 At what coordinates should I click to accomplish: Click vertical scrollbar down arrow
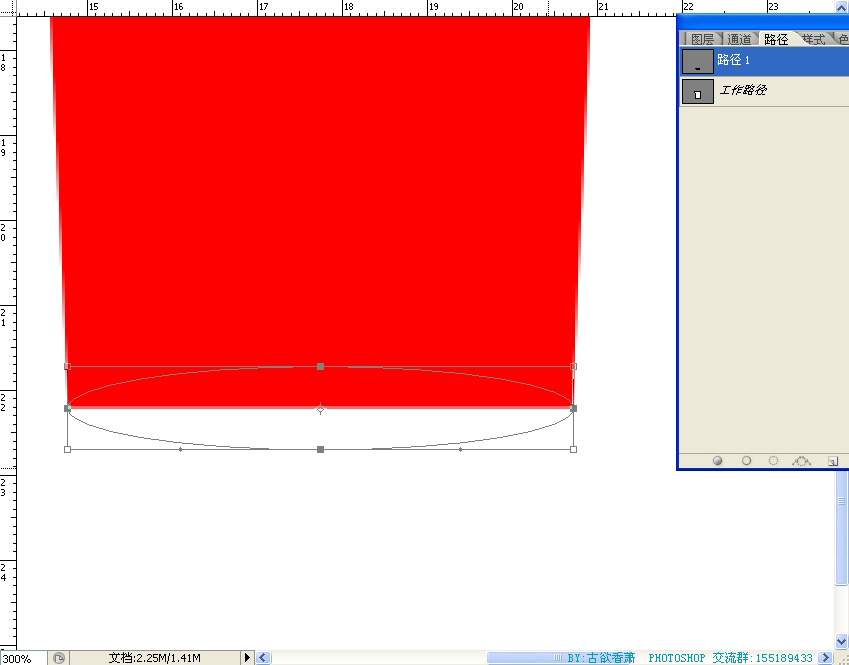point(842,642)
